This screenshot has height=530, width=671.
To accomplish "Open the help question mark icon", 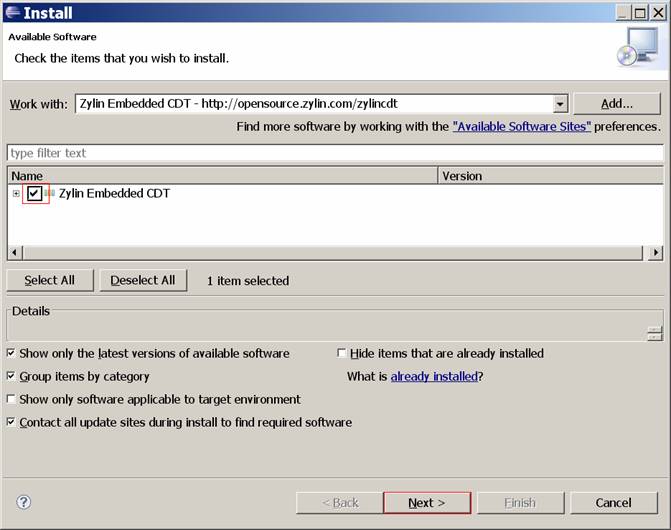I will [24, 502].
